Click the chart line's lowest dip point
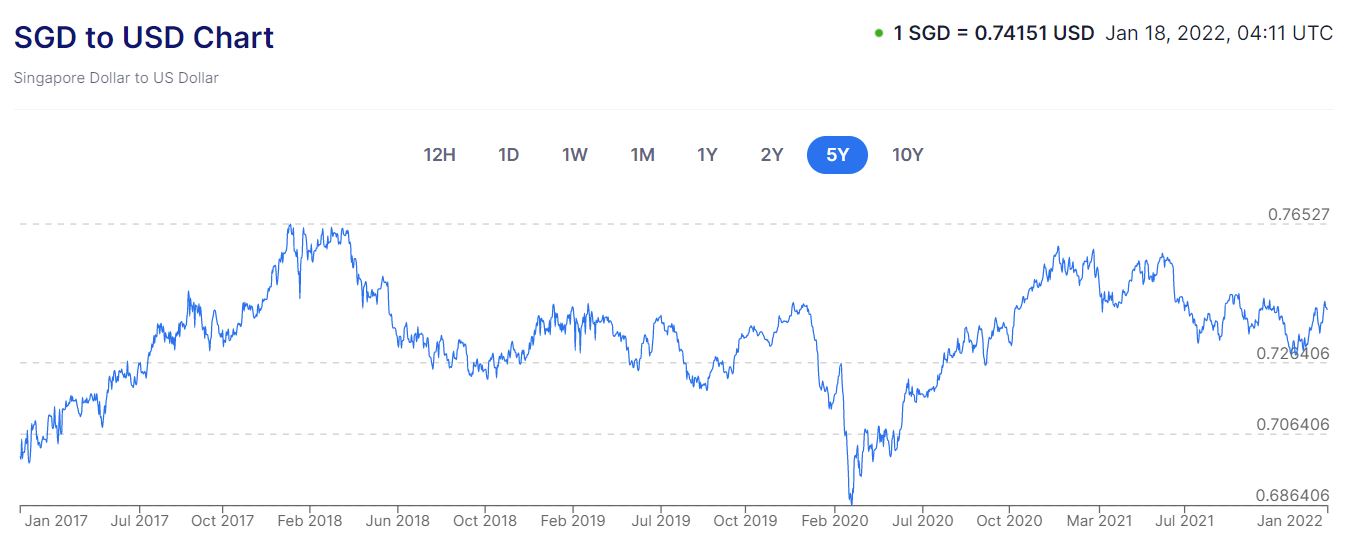Image resolution: width=1352 pixels, height=551 pixels. click(x=851, y=502)
